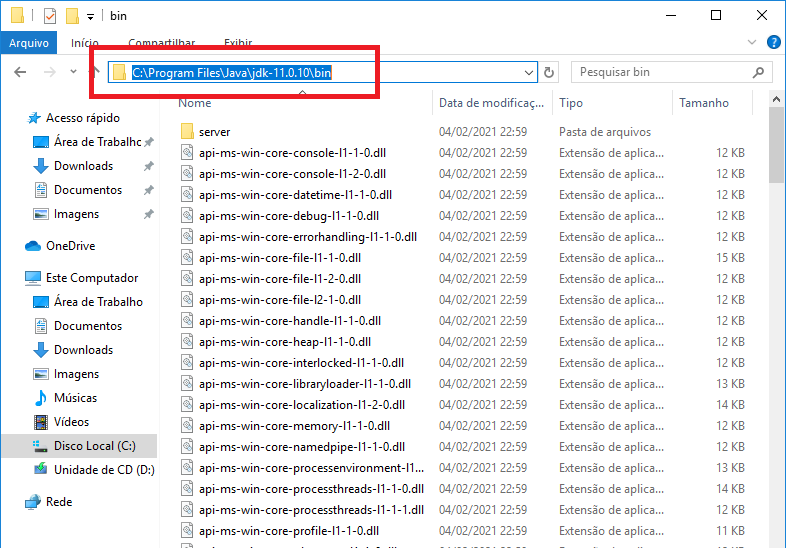Select file api-ms-win-core-interlocked-l1-1-0.dll
786x548 pixels.
301,363
